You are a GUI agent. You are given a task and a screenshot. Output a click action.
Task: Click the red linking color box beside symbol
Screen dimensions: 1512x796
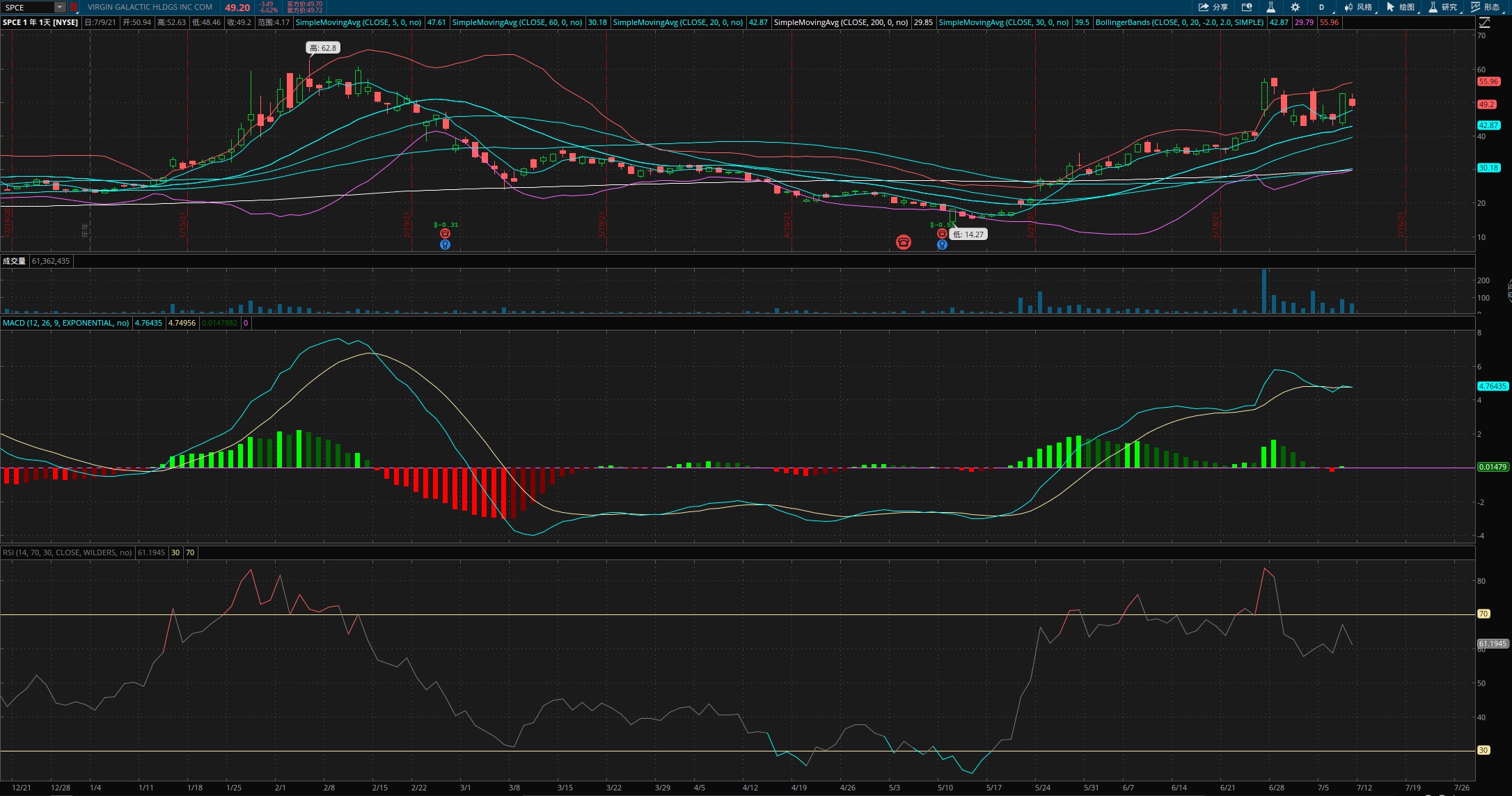pyautogui.click(x=74, y=8)
